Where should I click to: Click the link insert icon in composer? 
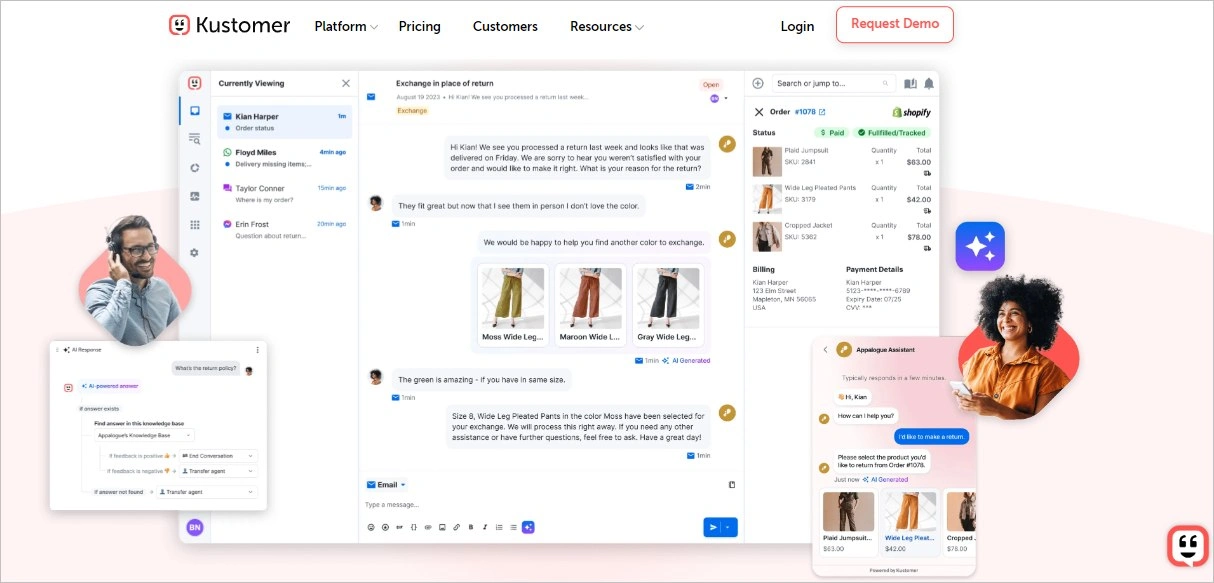pos(456,527)
